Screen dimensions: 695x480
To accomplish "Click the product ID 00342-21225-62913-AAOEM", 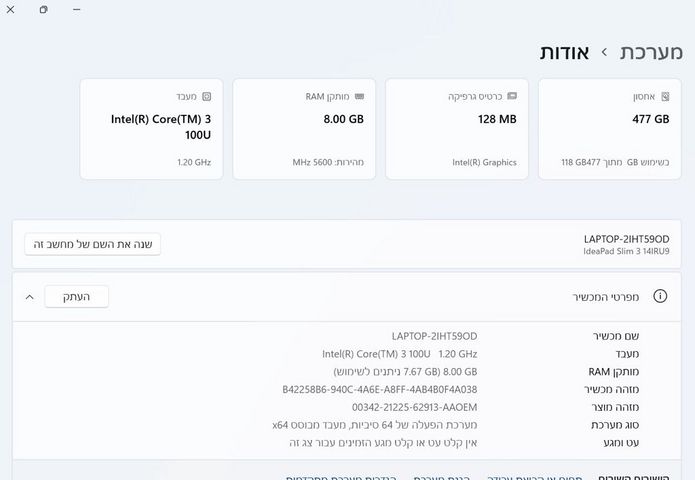I will (414, 407).
